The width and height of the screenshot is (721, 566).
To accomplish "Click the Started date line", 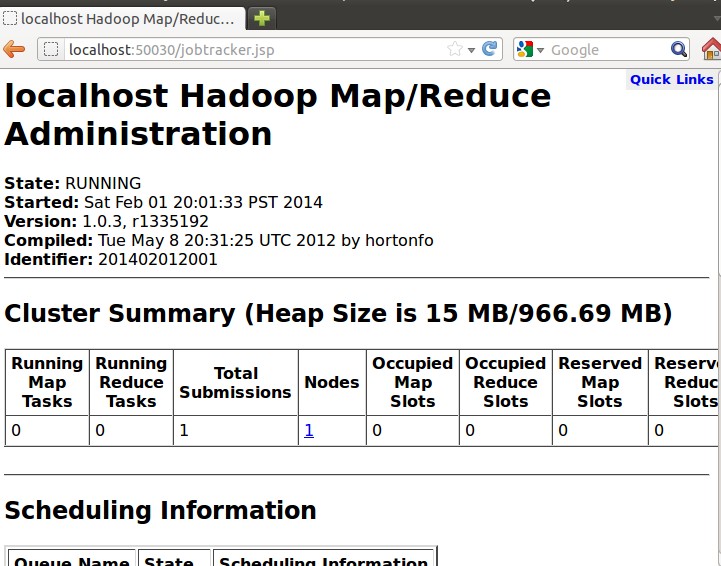I will point(163,202).
